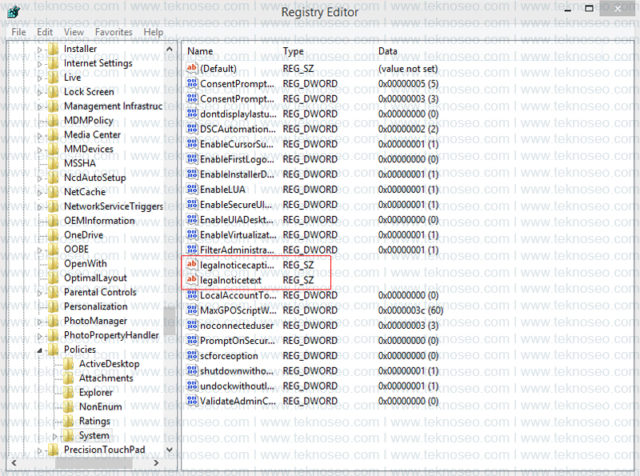
Task: Click the legalnoticecaption string value icon
Action: [x=192, y=265]
